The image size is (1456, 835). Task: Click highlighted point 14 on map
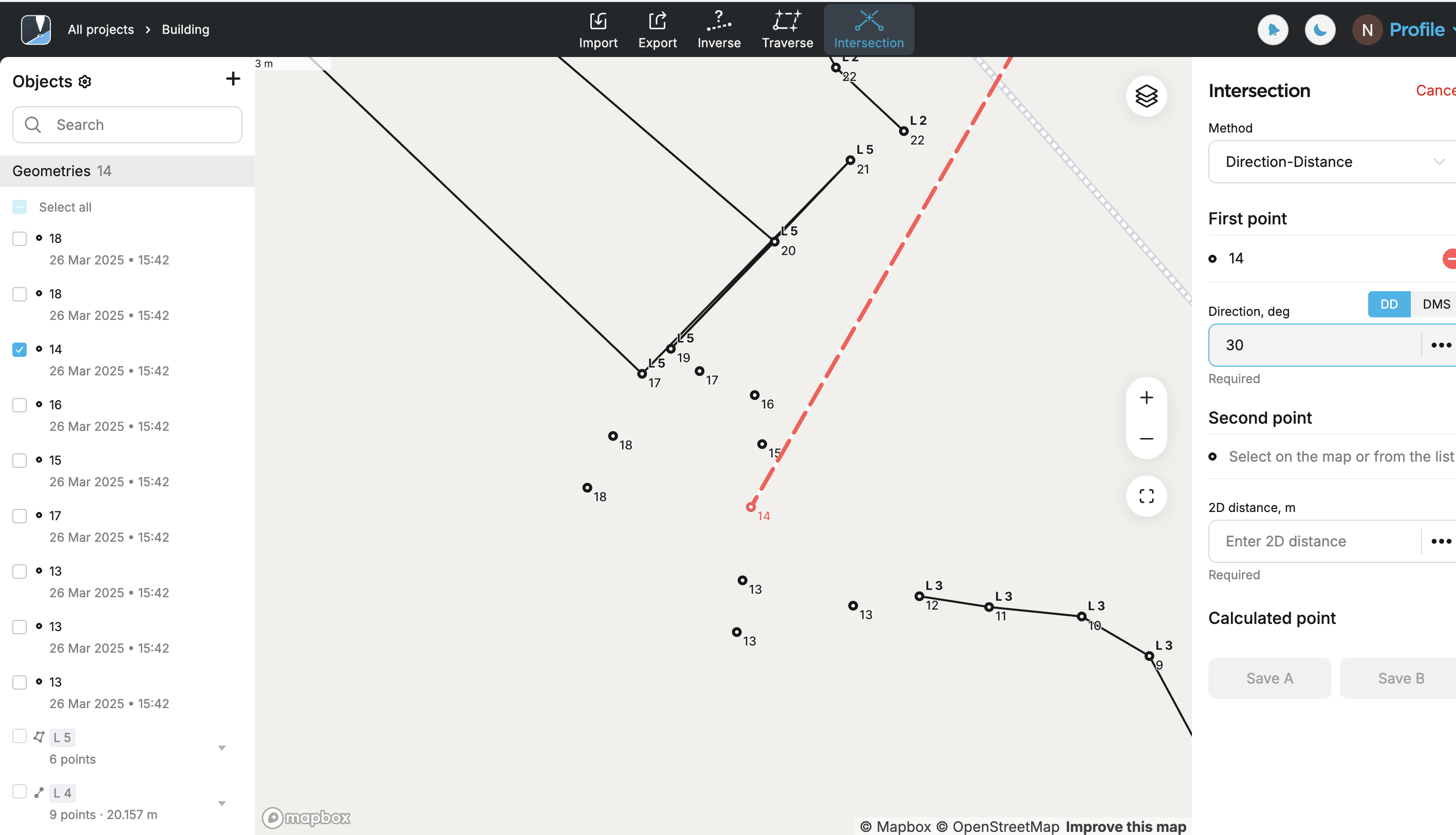click(751, 507)
